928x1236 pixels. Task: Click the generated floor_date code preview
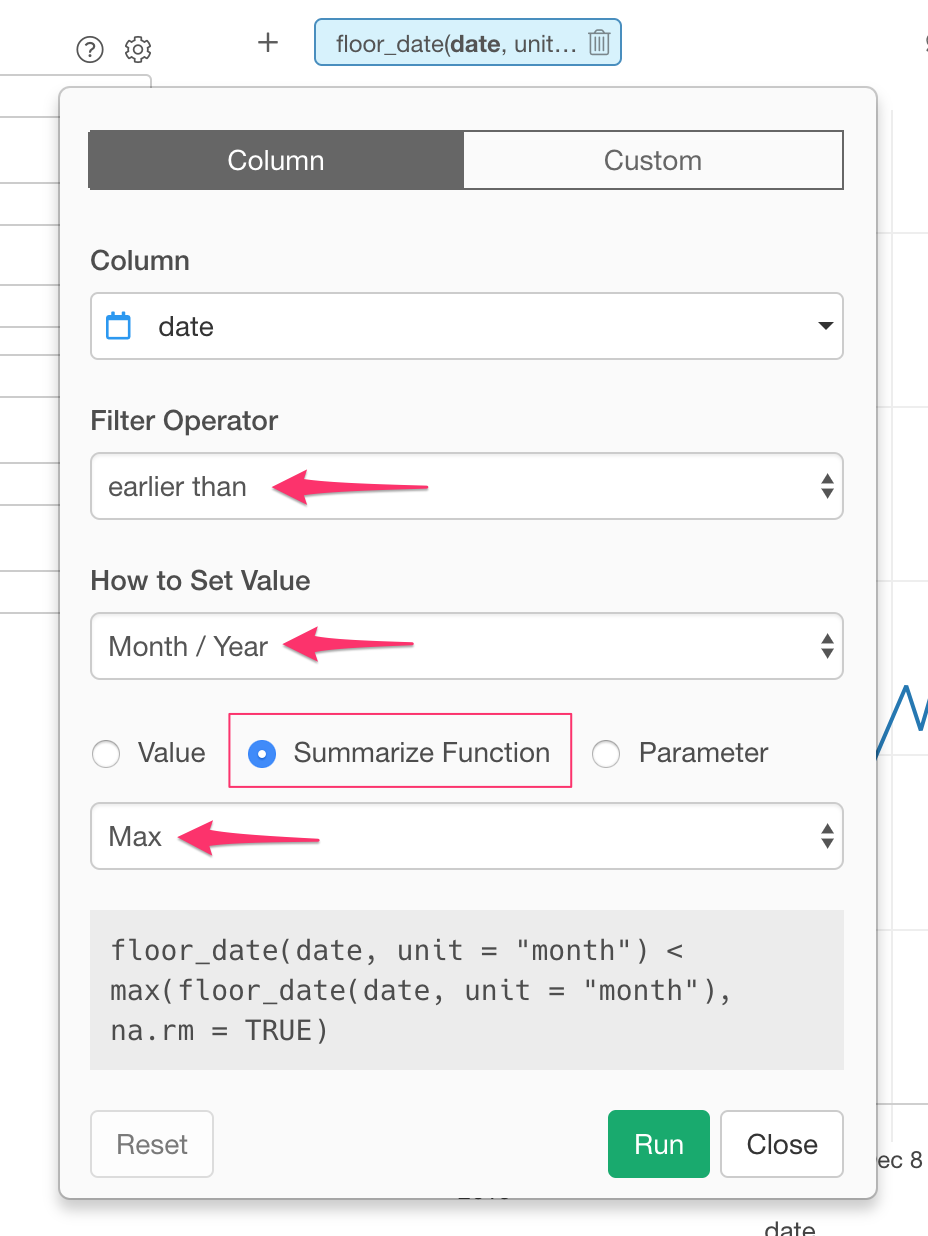pyautogui.click(x=466, y=990)
